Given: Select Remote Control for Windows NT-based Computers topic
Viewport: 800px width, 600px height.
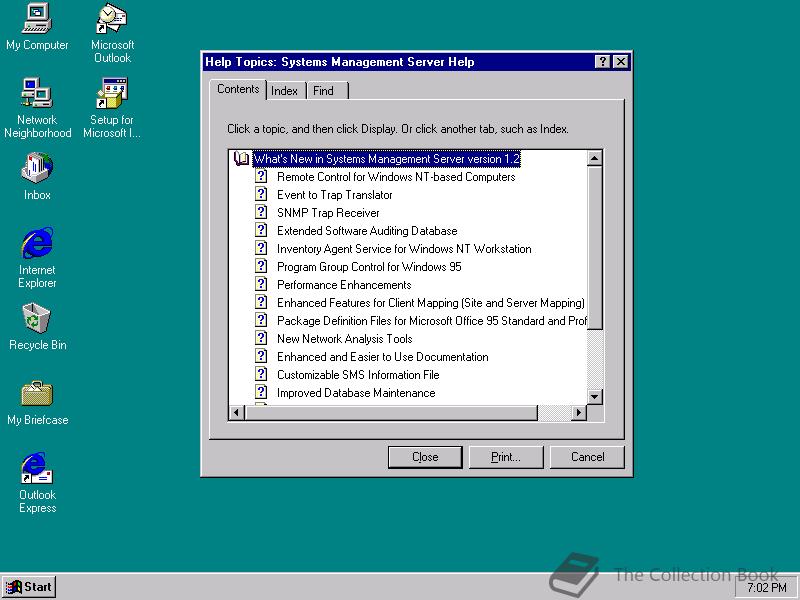Looking at the screenshot, I should 396,177.
